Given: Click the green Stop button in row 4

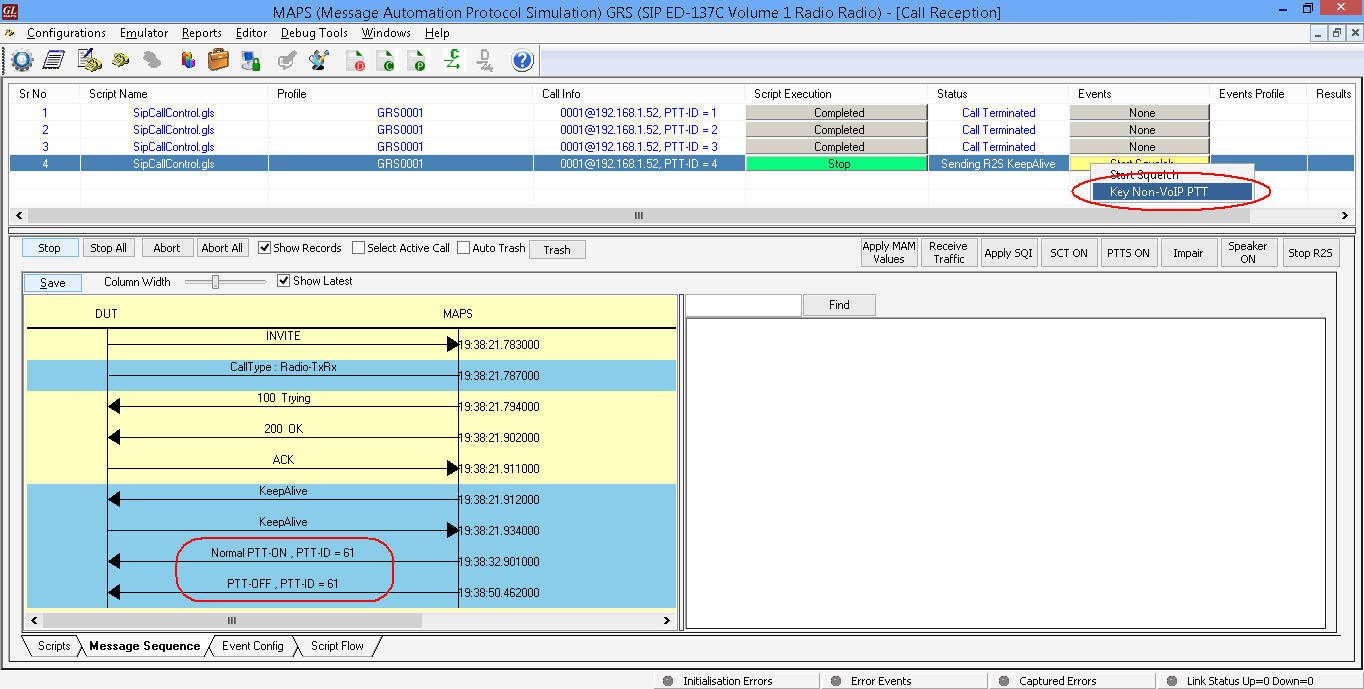Looking at the screenshot, I should point(838,164).
